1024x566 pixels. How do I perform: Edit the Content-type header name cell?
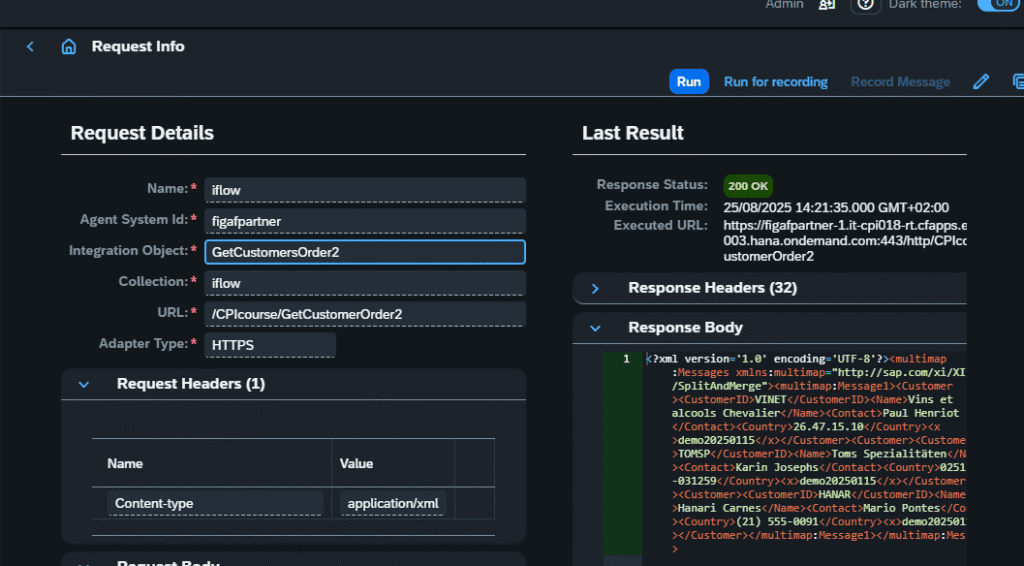[215, 503]
